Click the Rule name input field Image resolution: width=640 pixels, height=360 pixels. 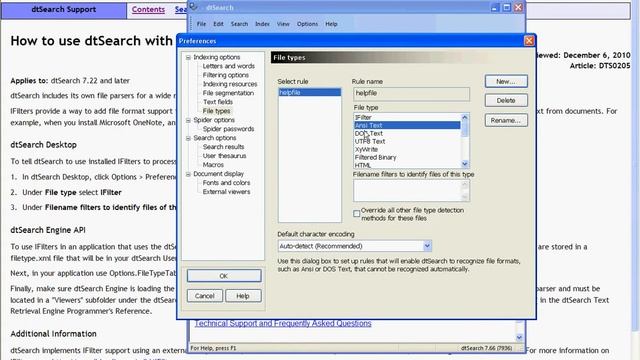[411, 94]
